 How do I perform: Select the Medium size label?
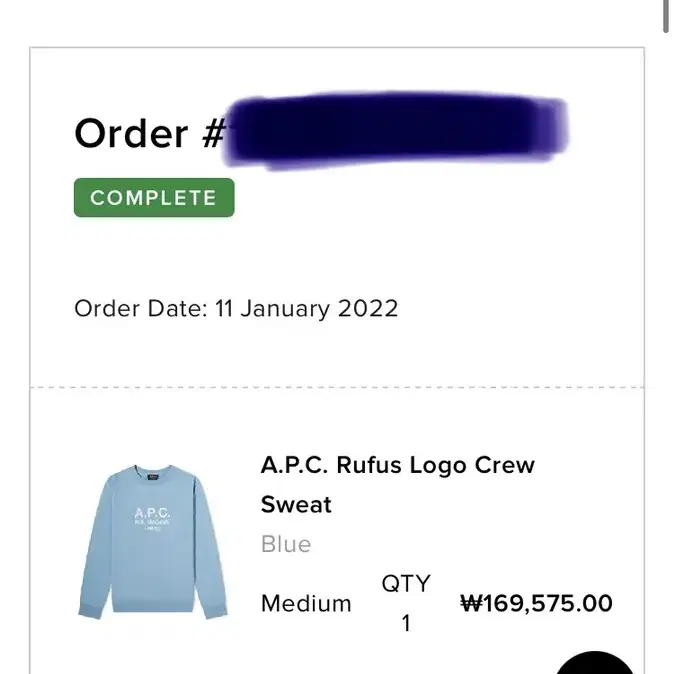click(x=306, y=603)
